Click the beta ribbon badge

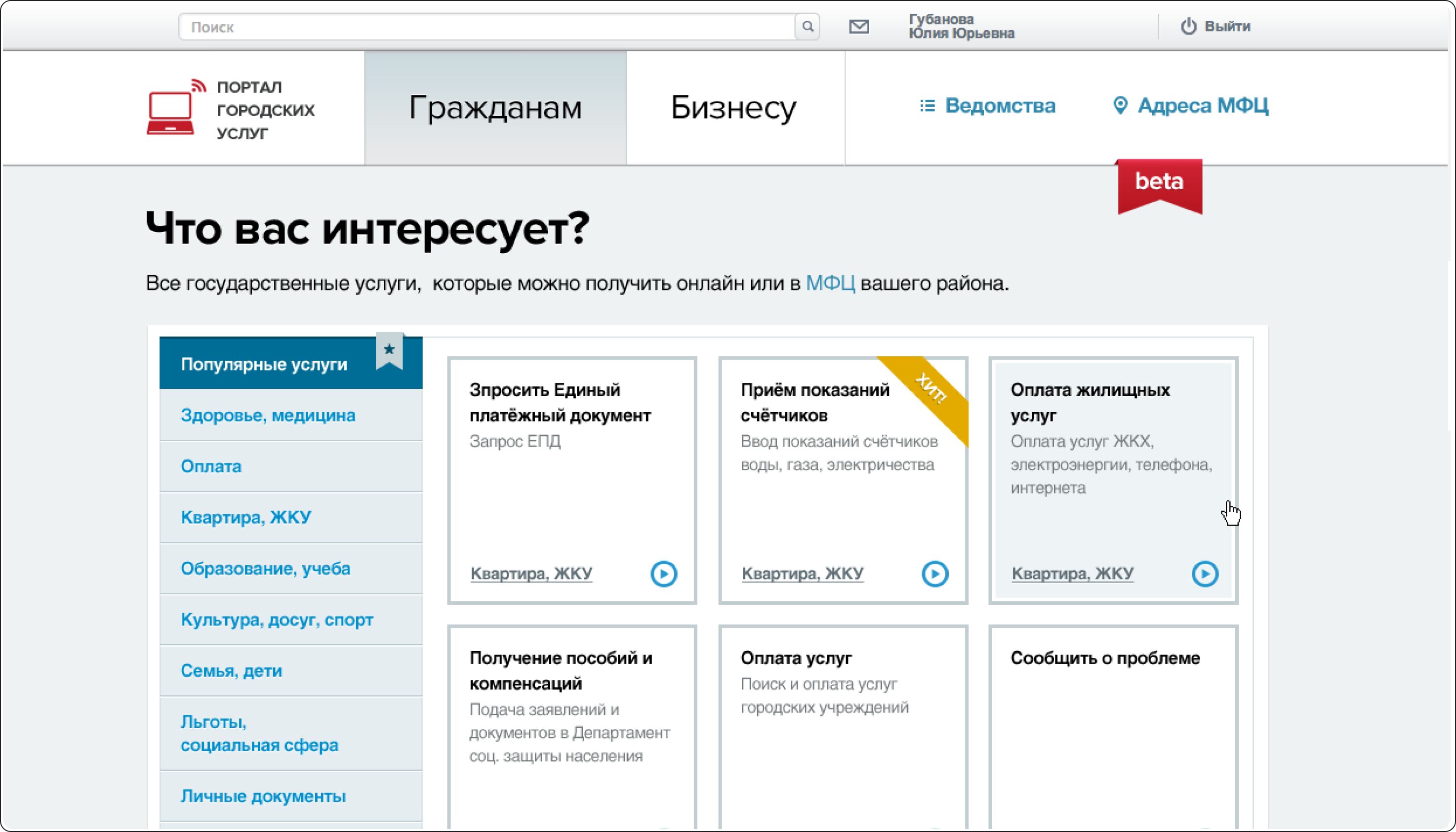(1159, 184)
